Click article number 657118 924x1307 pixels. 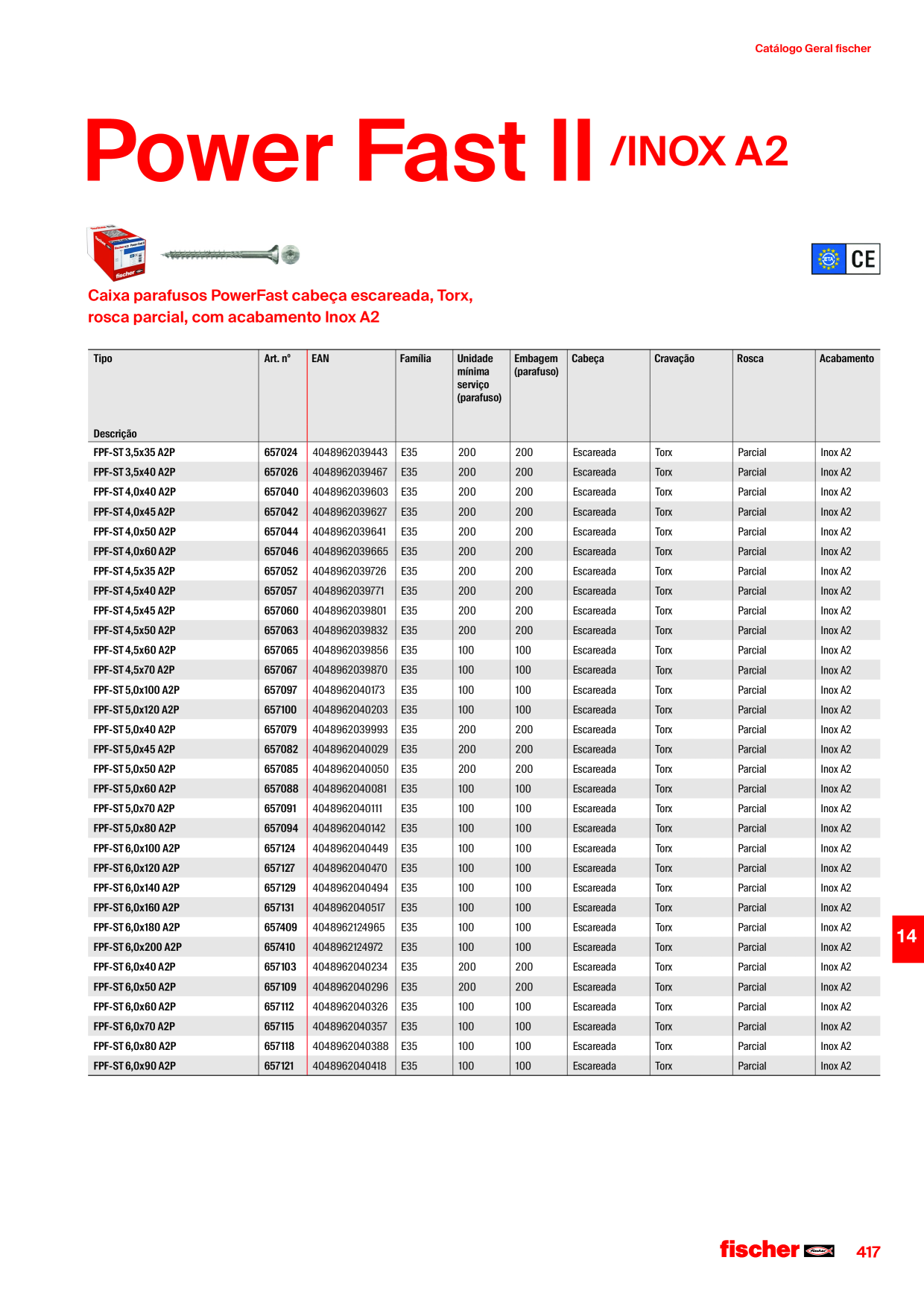point(279,1046)
